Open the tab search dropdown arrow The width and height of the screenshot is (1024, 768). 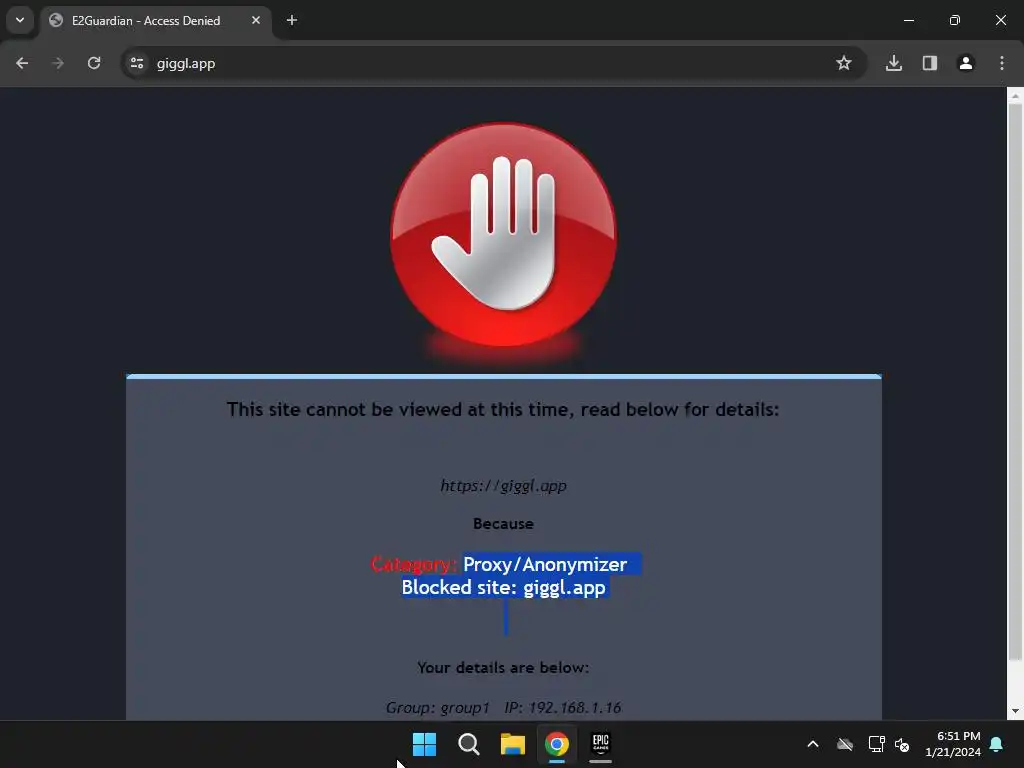pos(20,20)
